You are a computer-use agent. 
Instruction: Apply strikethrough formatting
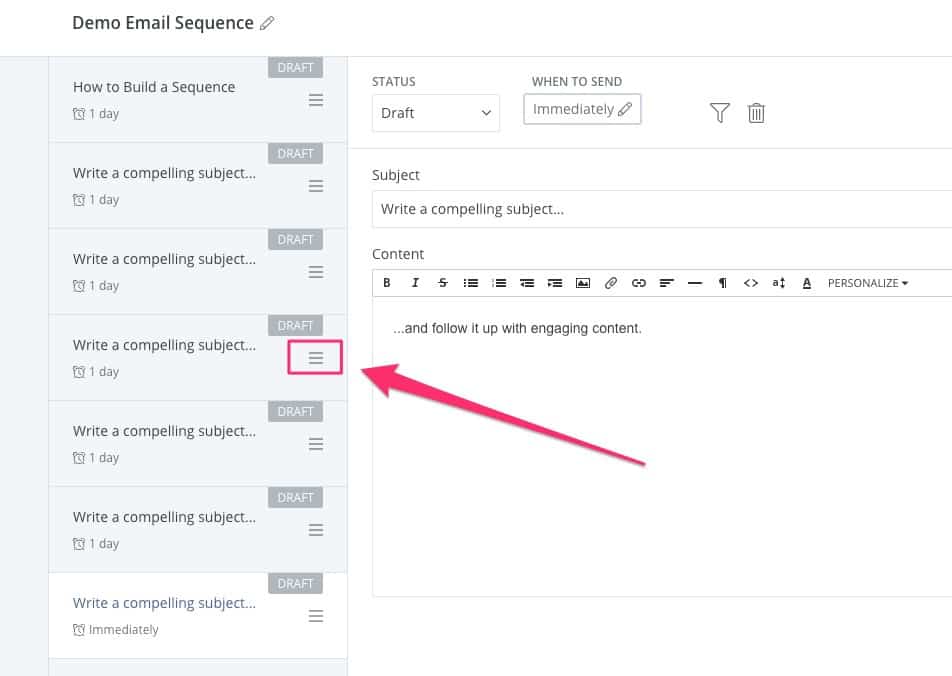click(443, 283)
